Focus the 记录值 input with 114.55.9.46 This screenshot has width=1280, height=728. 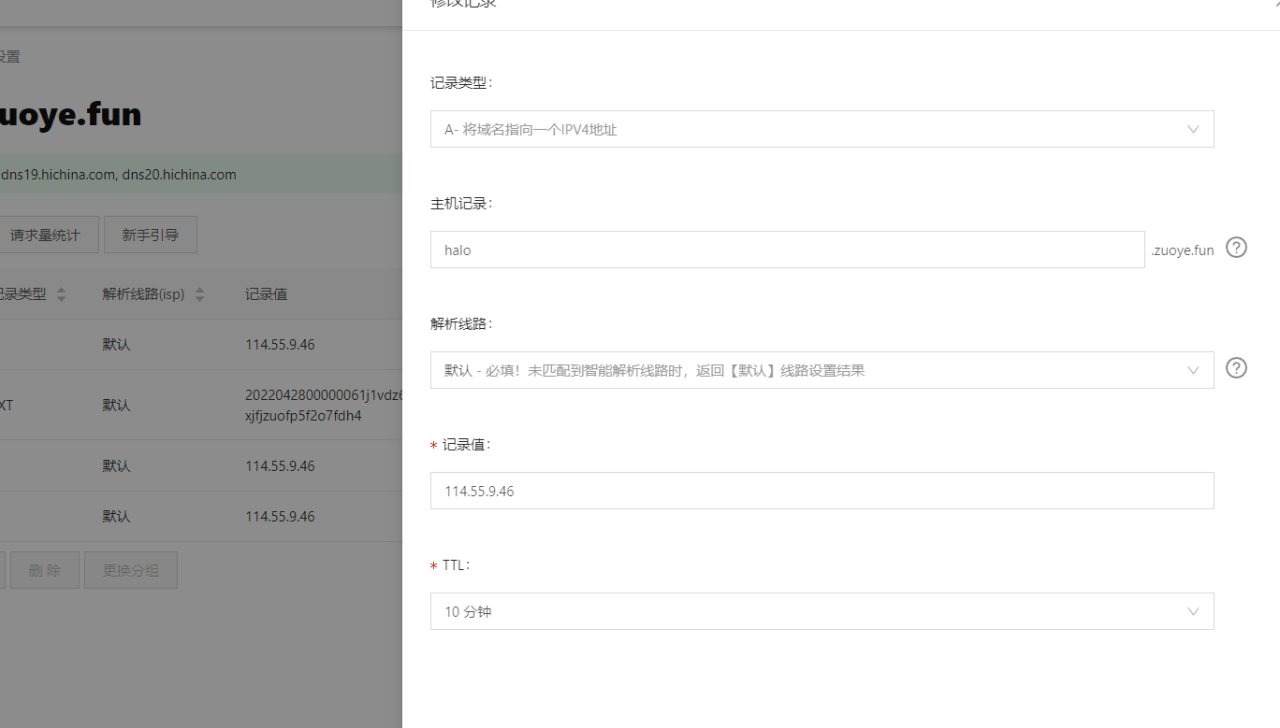tap(821, 491)
